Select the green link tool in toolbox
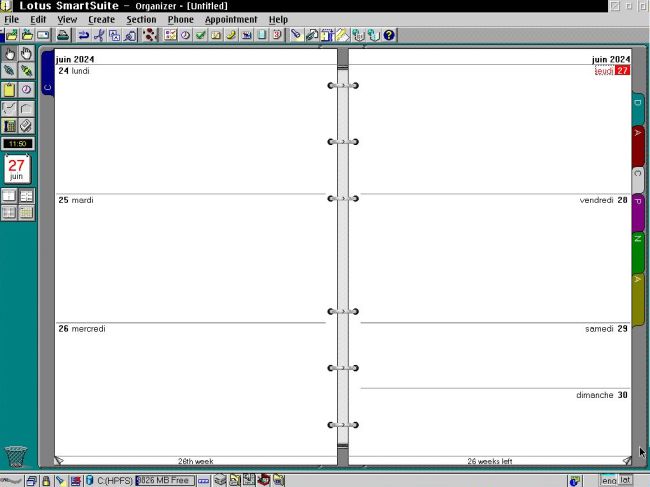The image size is (650, 487). pos(26,70)
